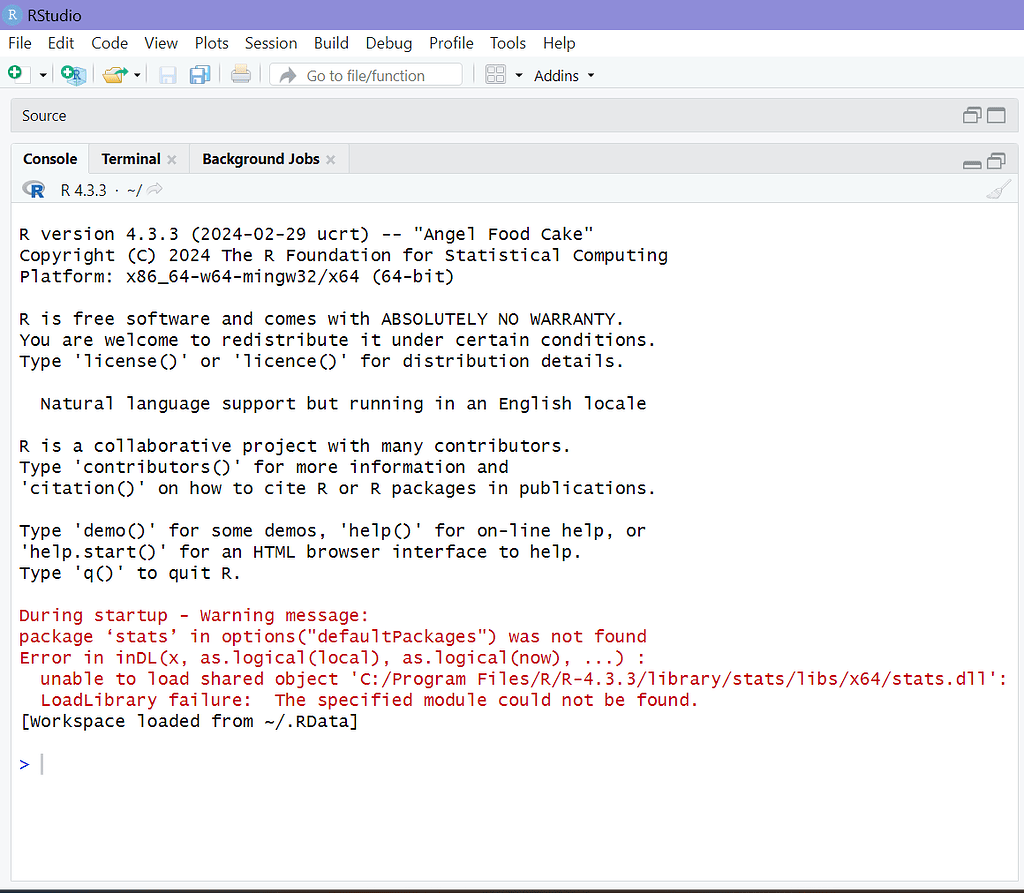Click the Save All documents icon
Screen dimensions: 1024x893
tap(200, 74)
